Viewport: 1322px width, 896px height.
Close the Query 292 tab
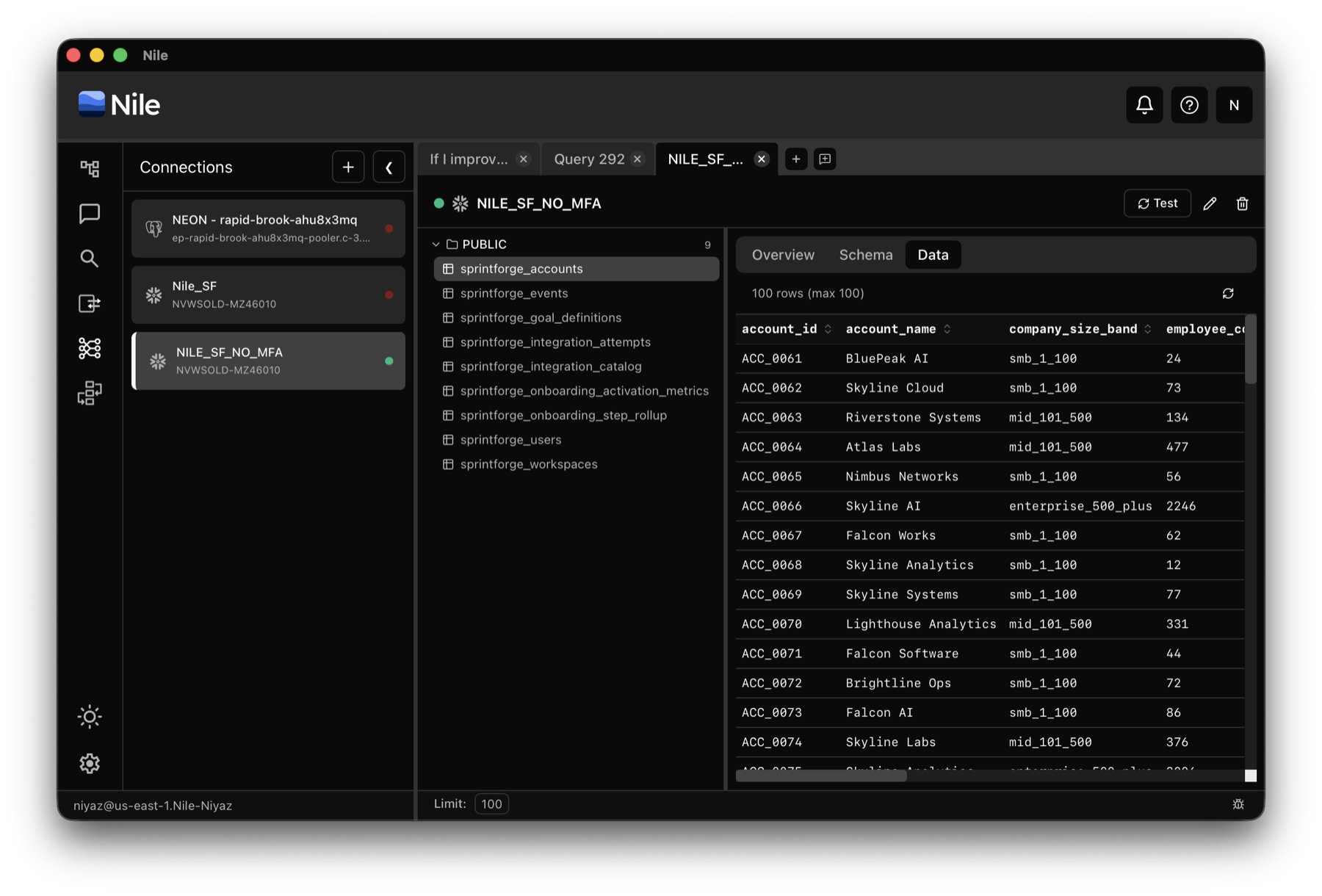coord(637,159)
